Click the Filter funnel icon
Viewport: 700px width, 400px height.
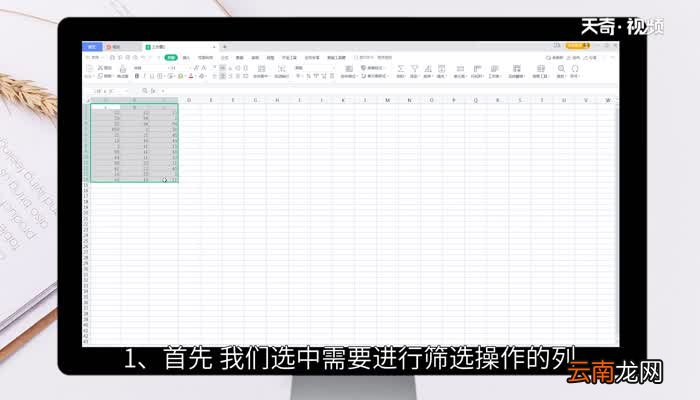[x=414, y=68]
